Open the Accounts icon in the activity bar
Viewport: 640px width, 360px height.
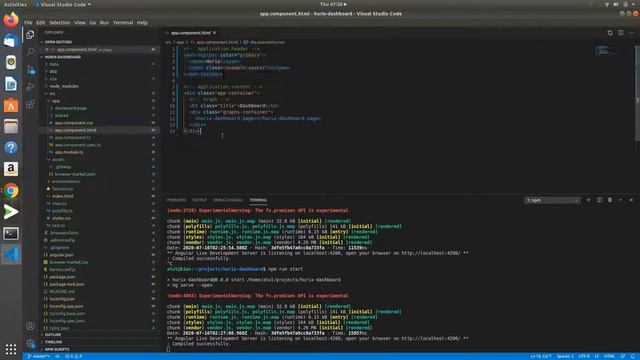click(x=30, y=326)
